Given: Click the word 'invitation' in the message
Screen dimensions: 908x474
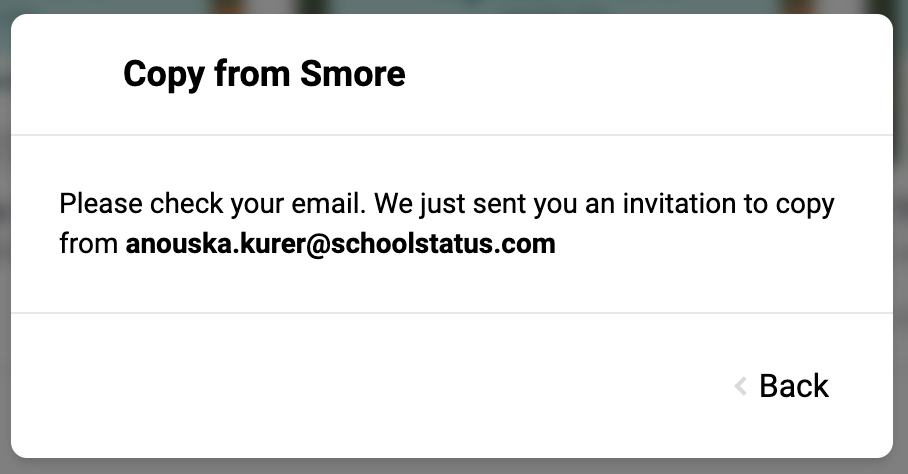Looking at the screenshot, I should [679, 204].
